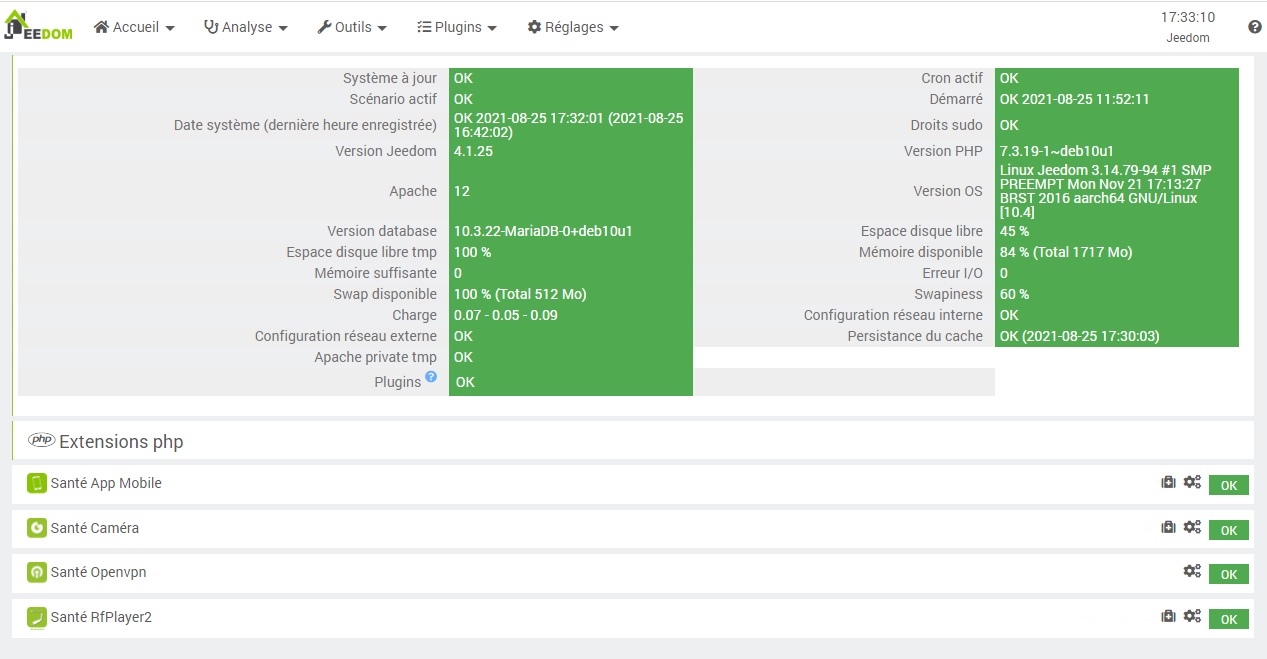Select the Scénario actif label
The width and height of the screenshot is (1267, 659).
393,99
